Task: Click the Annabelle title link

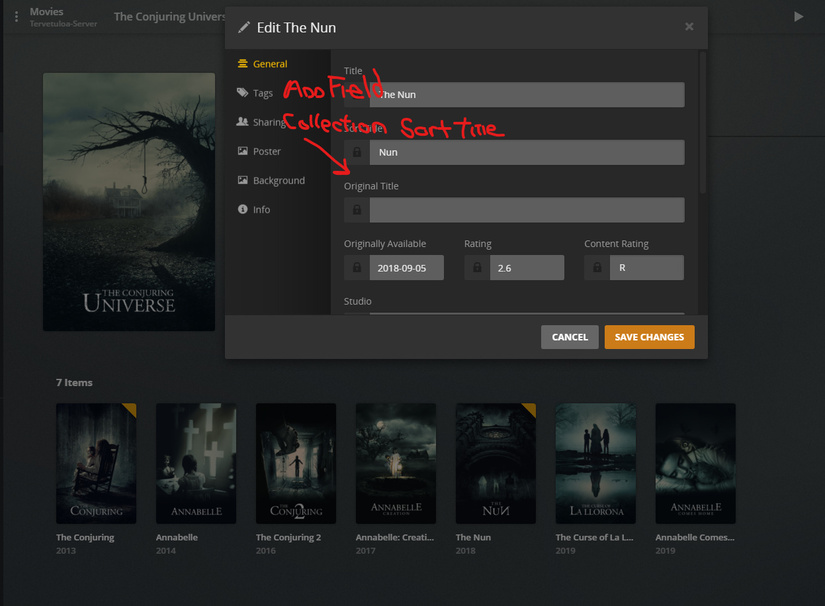Action: pyautogui.click(x=177, y=538)
